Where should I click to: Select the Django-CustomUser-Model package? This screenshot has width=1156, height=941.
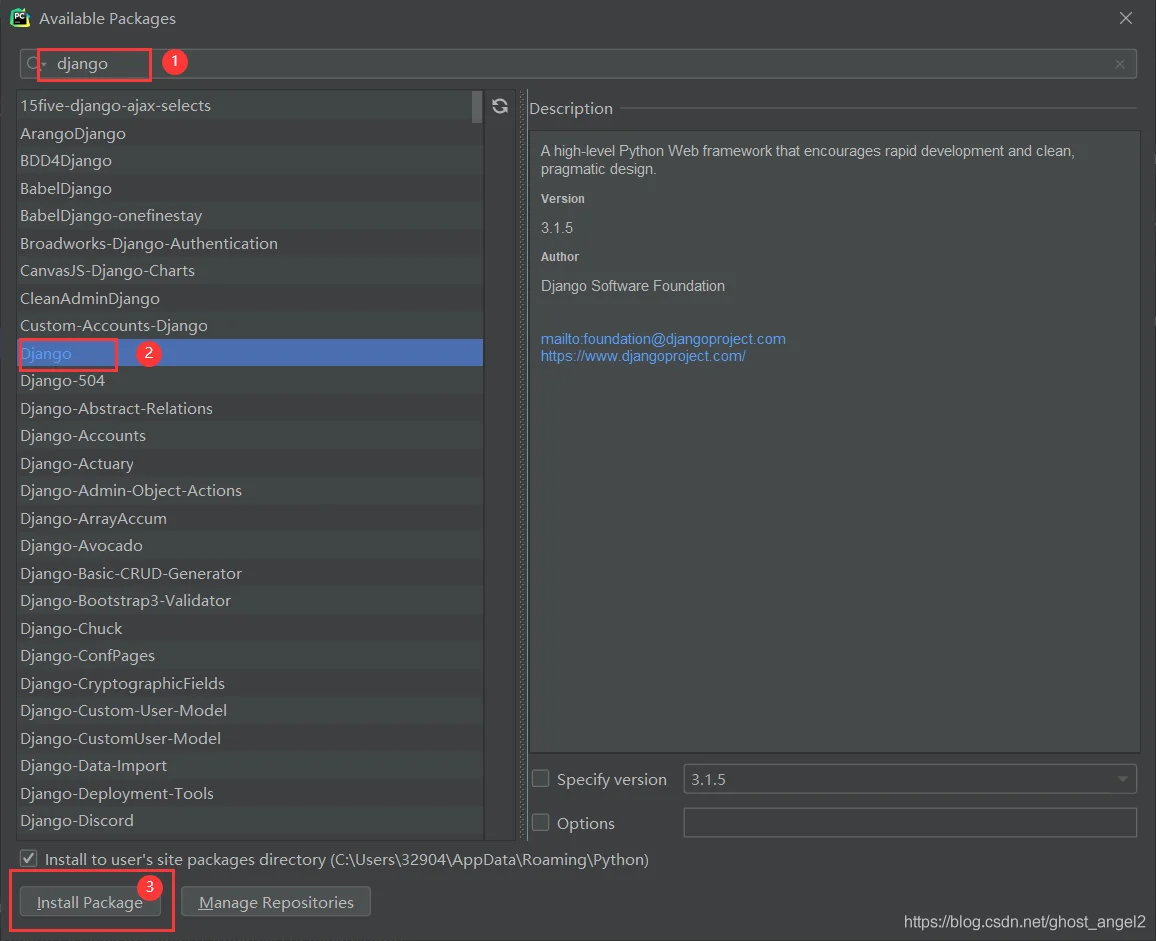(250, 738)
